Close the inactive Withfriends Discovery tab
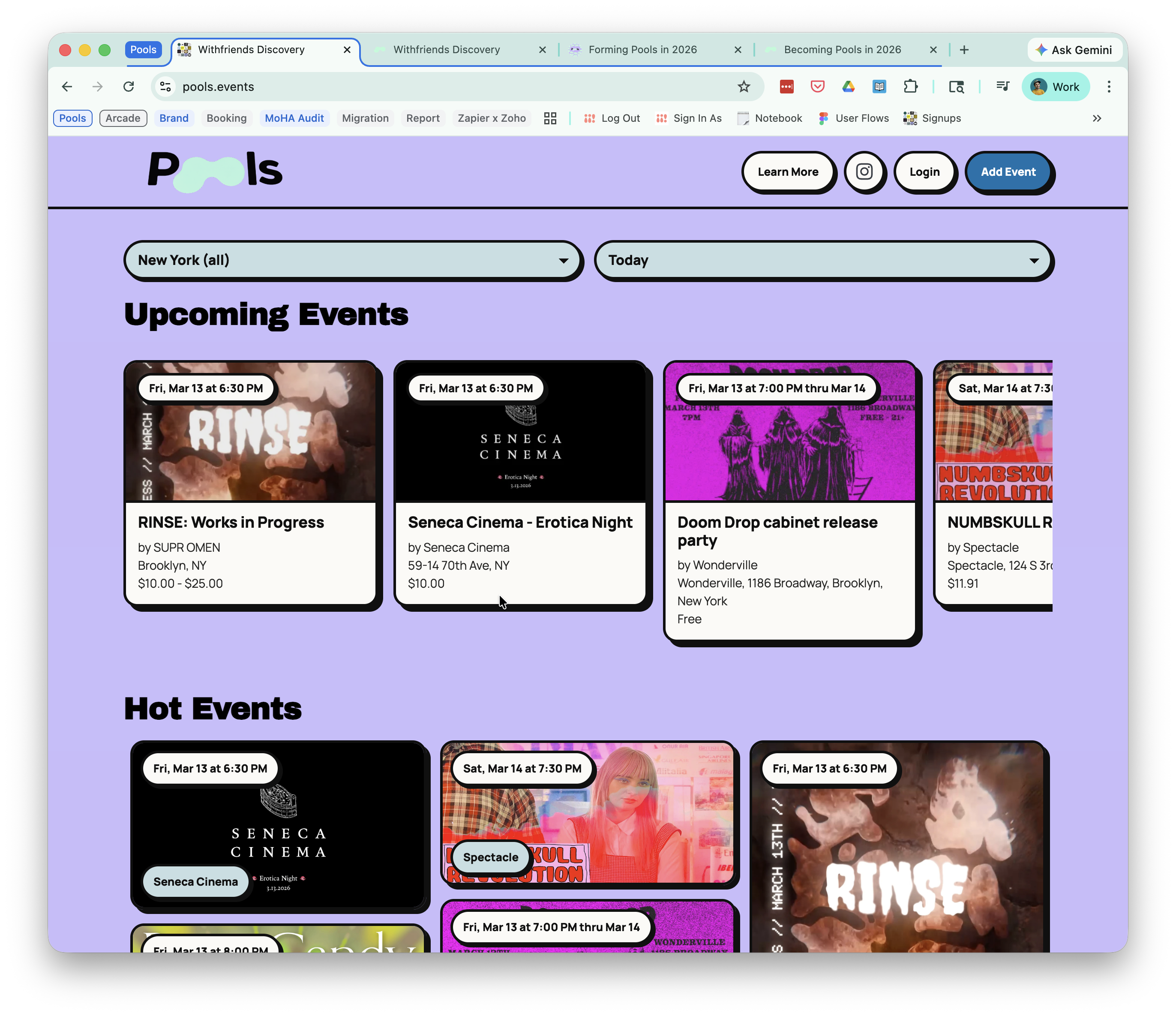Image resolution: width=1176 pixels, height=1016 pixels. point(543,50)
